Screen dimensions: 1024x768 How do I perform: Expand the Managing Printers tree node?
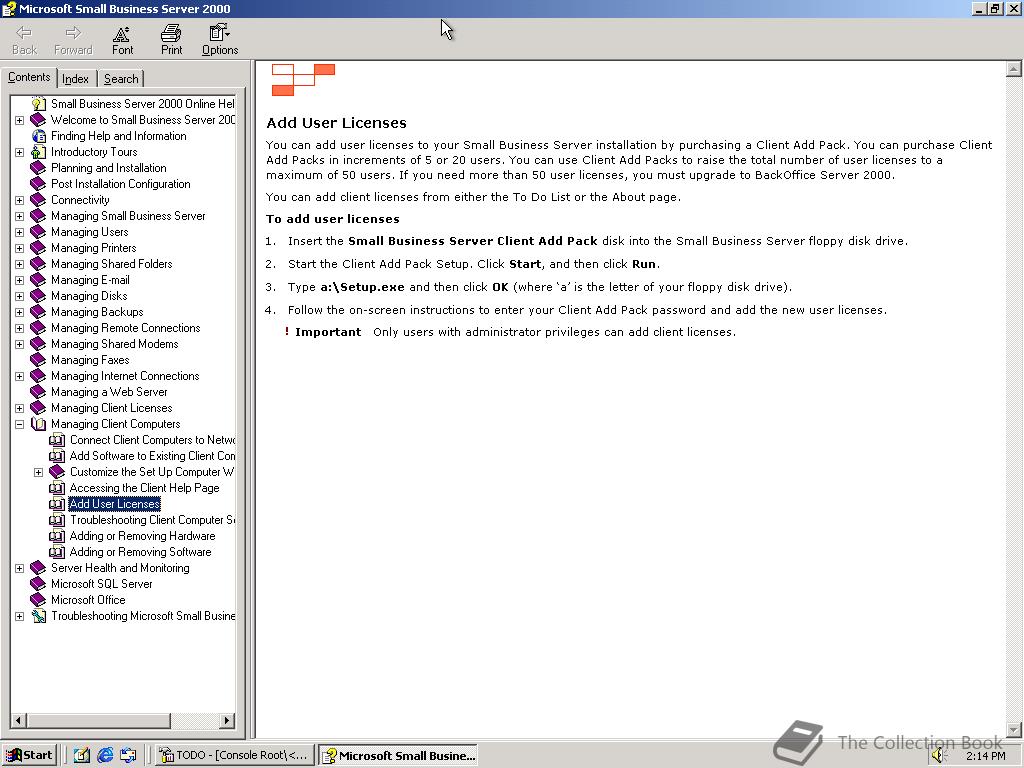pos(20,248)
